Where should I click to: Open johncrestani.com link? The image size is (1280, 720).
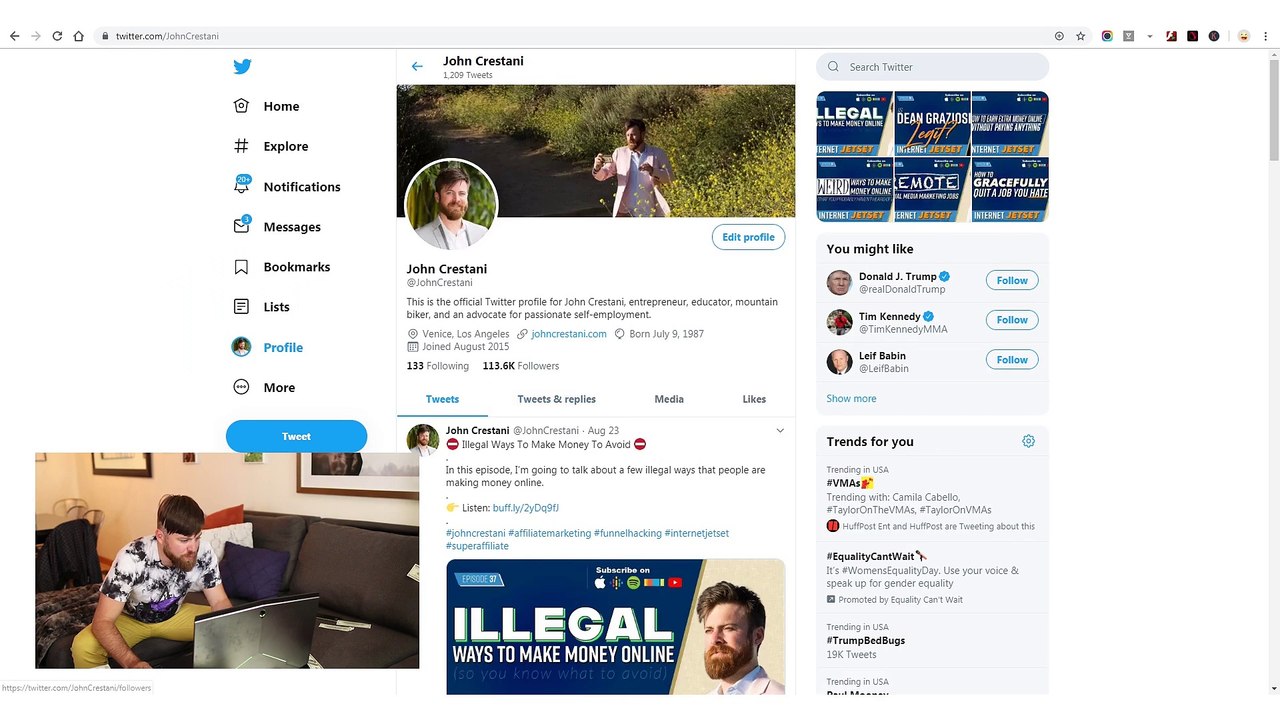click(569, 334)
